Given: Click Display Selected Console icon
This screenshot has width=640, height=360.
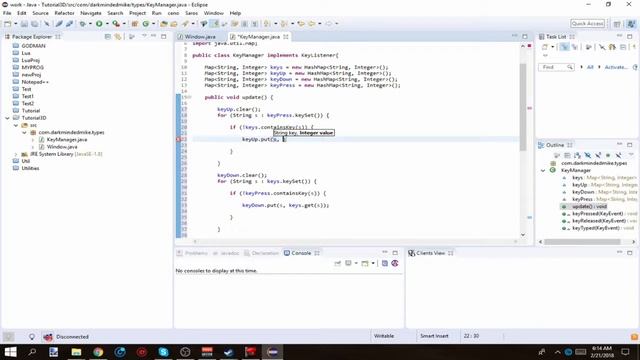Looking at the screenshot, I should [348, 263].
